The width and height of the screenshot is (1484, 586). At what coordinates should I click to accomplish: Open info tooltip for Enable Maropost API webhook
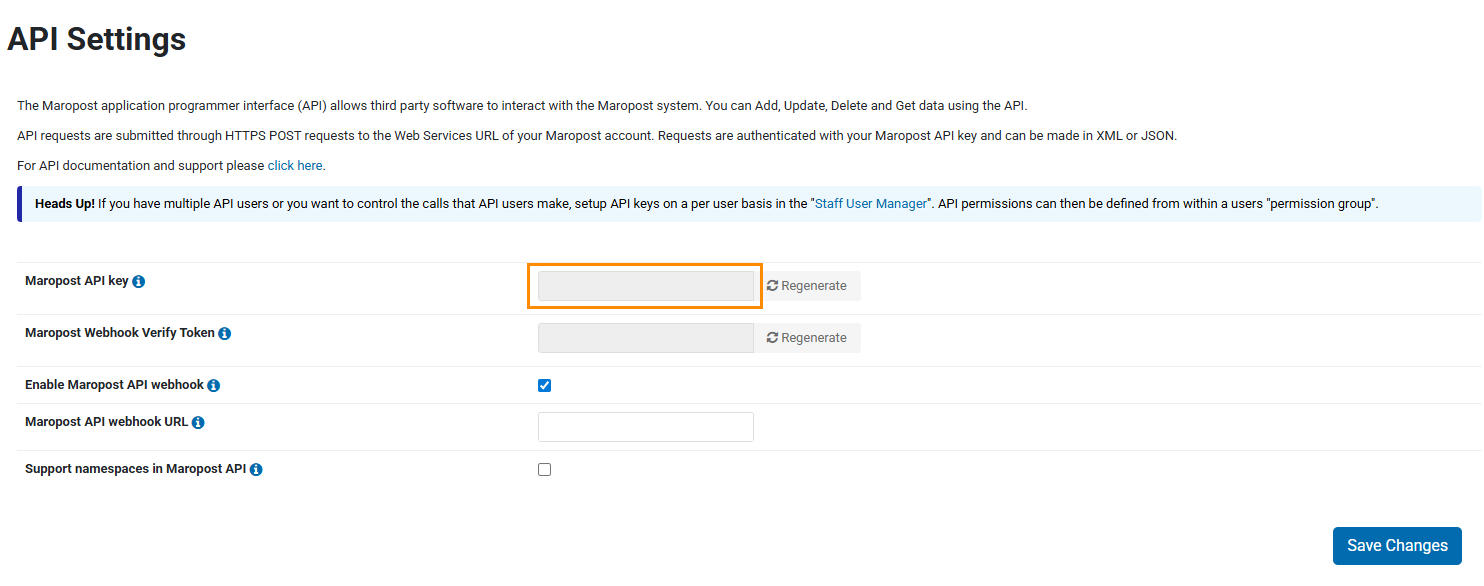coord(214,386)
